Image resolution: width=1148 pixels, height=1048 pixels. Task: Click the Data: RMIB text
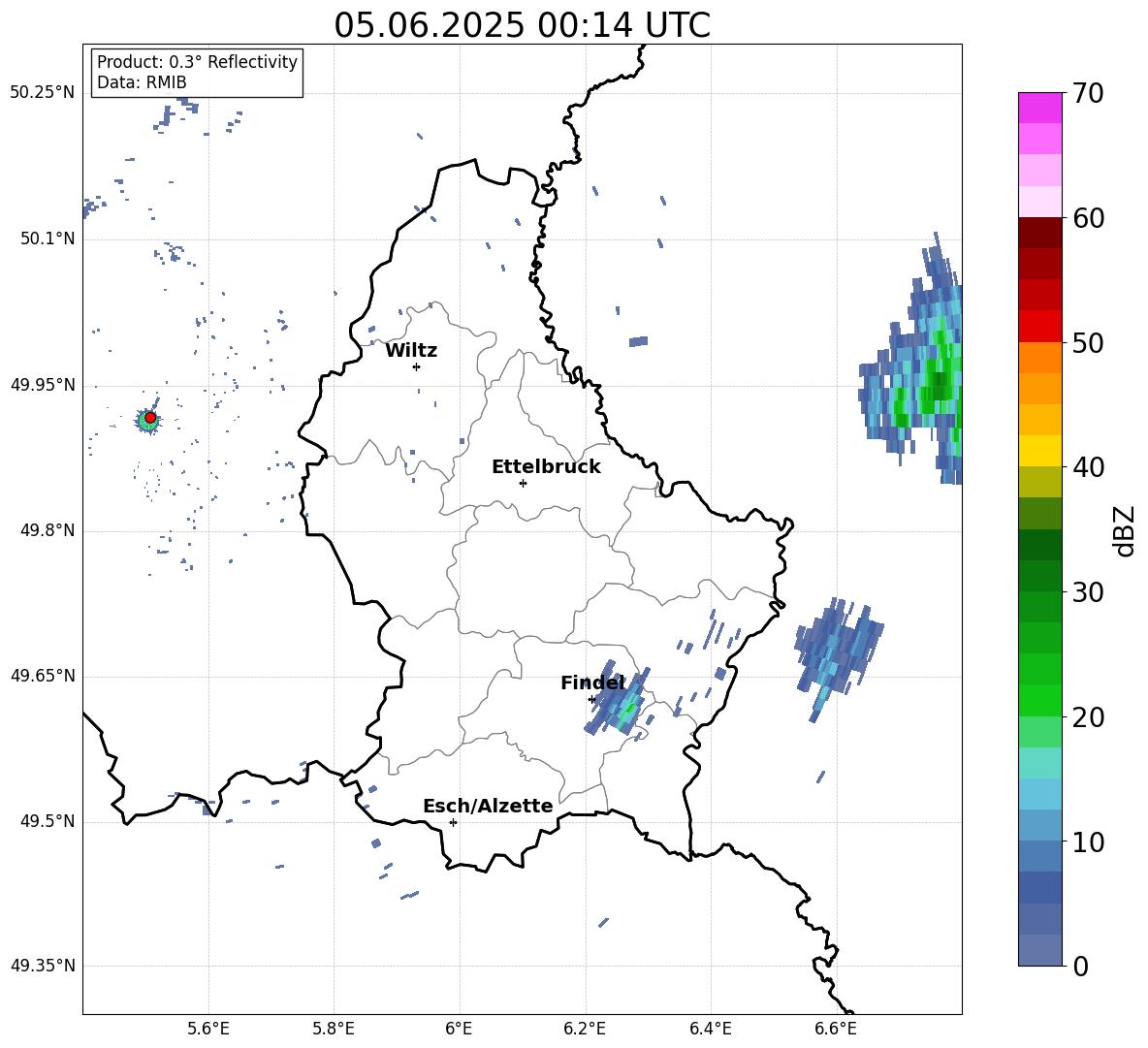[142, 82]
